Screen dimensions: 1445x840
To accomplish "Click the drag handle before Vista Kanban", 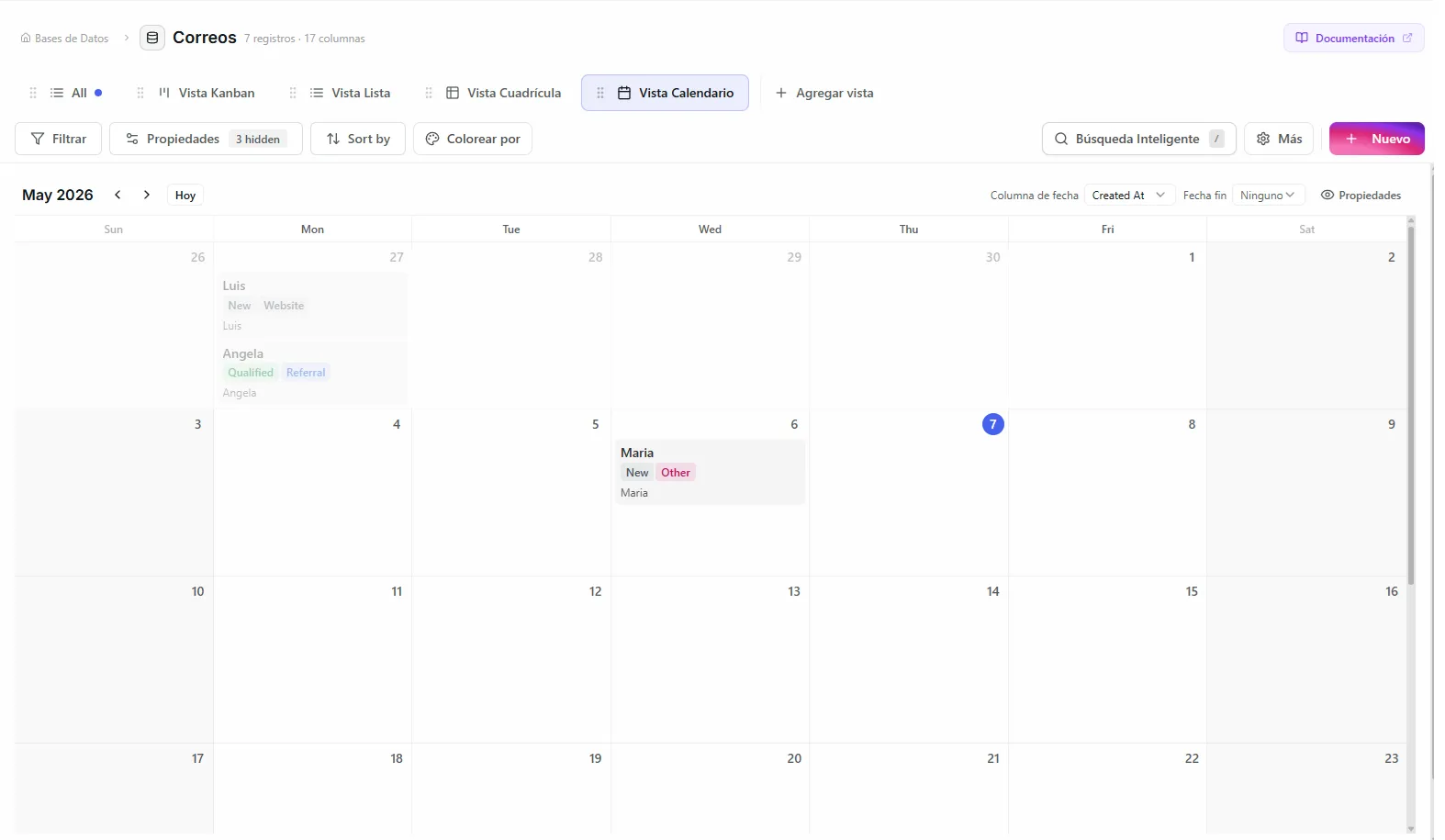I will click(140, 93).
